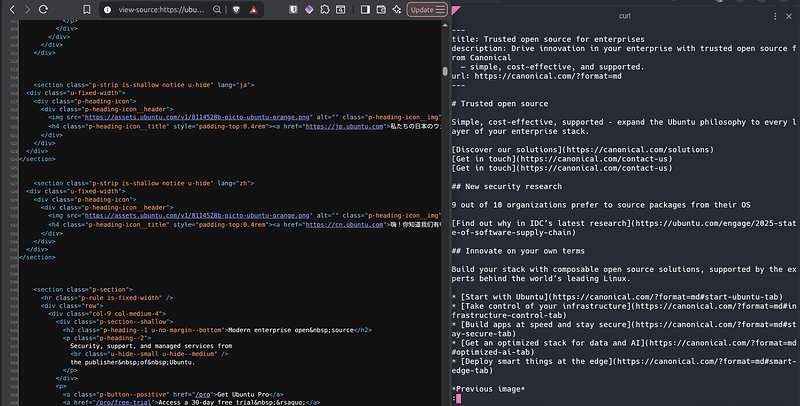Click the purple diamond extension icon
This screenshot has width=800, height=406.
309,9
